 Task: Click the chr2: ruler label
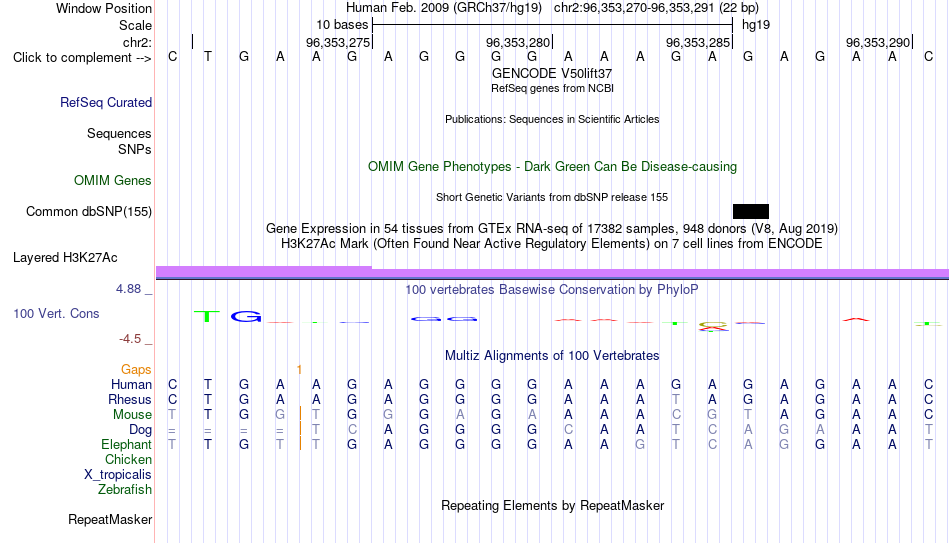[137, 42]
